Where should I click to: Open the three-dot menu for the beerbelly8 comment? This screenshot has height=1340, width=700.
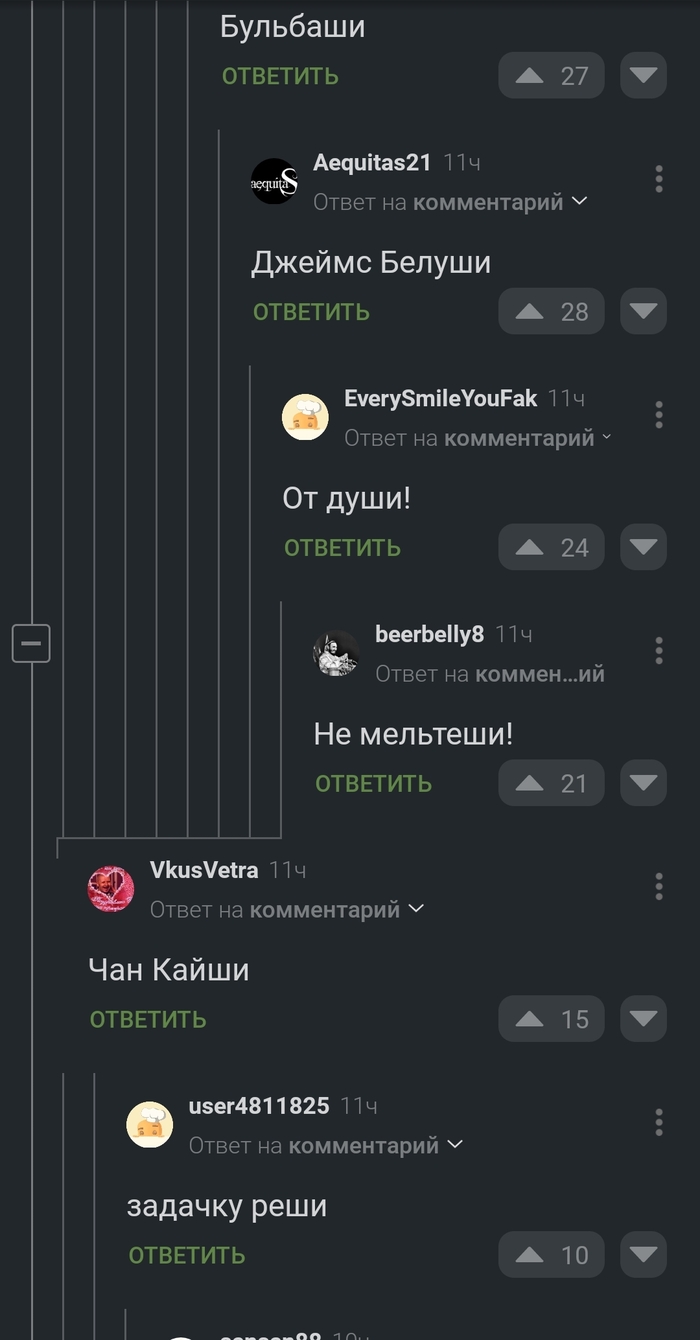click(659, 651)
